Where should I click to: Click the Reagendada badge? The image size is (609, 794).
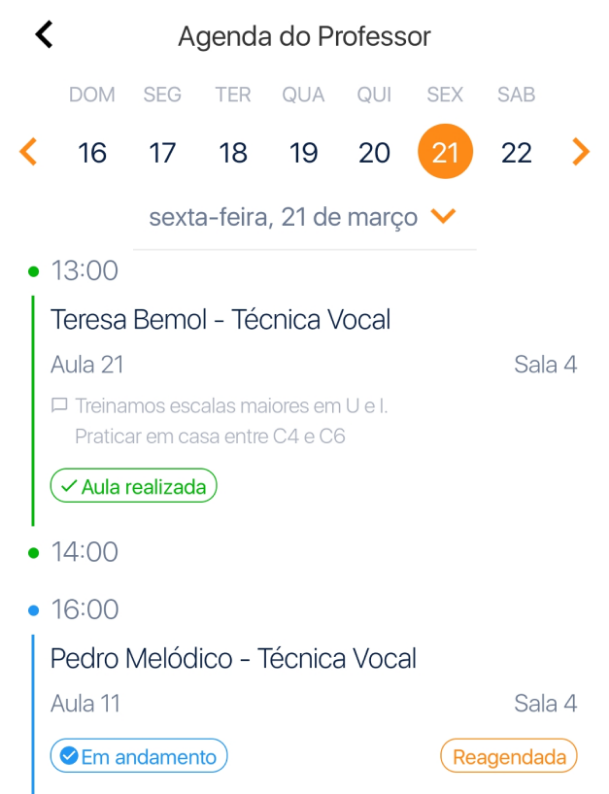click(x=509, y=757)
